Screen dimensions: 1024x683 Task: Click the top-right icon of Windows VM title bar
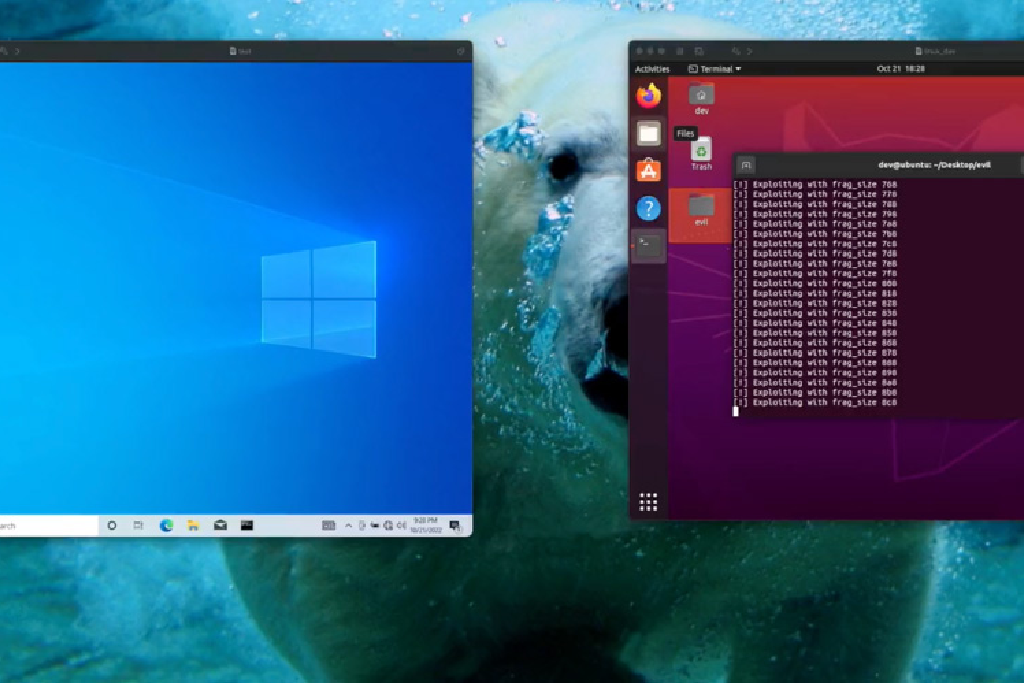click(x=460, y=51)
